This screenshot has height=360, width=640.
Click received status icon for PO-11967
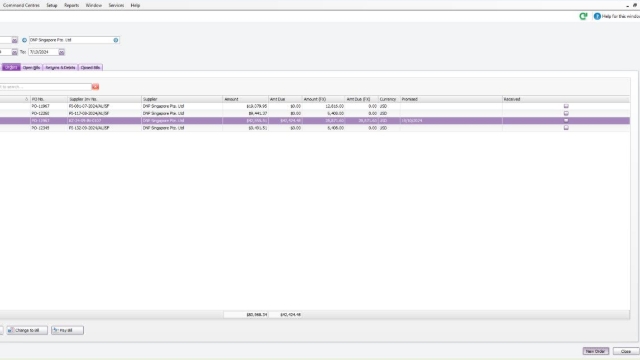tap(566, 106)
